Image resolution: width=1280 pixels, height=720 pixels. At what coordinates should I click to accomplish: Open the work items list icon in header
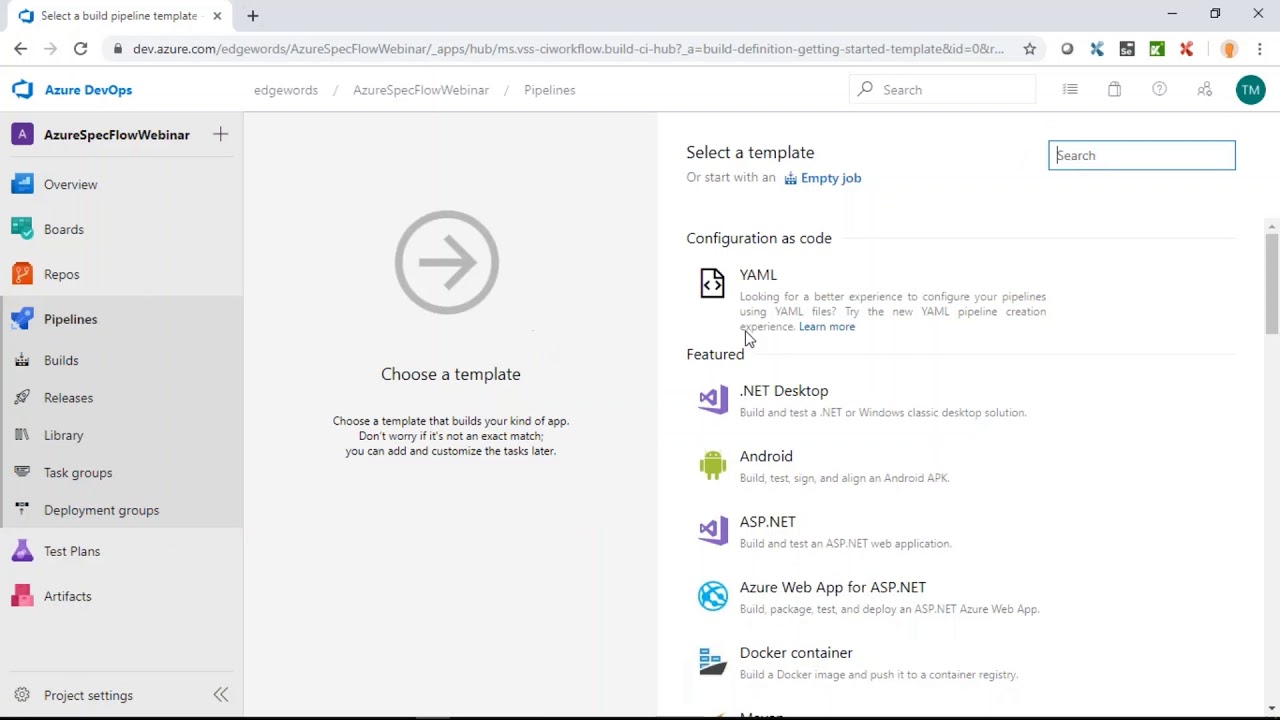pos(1070,89)
